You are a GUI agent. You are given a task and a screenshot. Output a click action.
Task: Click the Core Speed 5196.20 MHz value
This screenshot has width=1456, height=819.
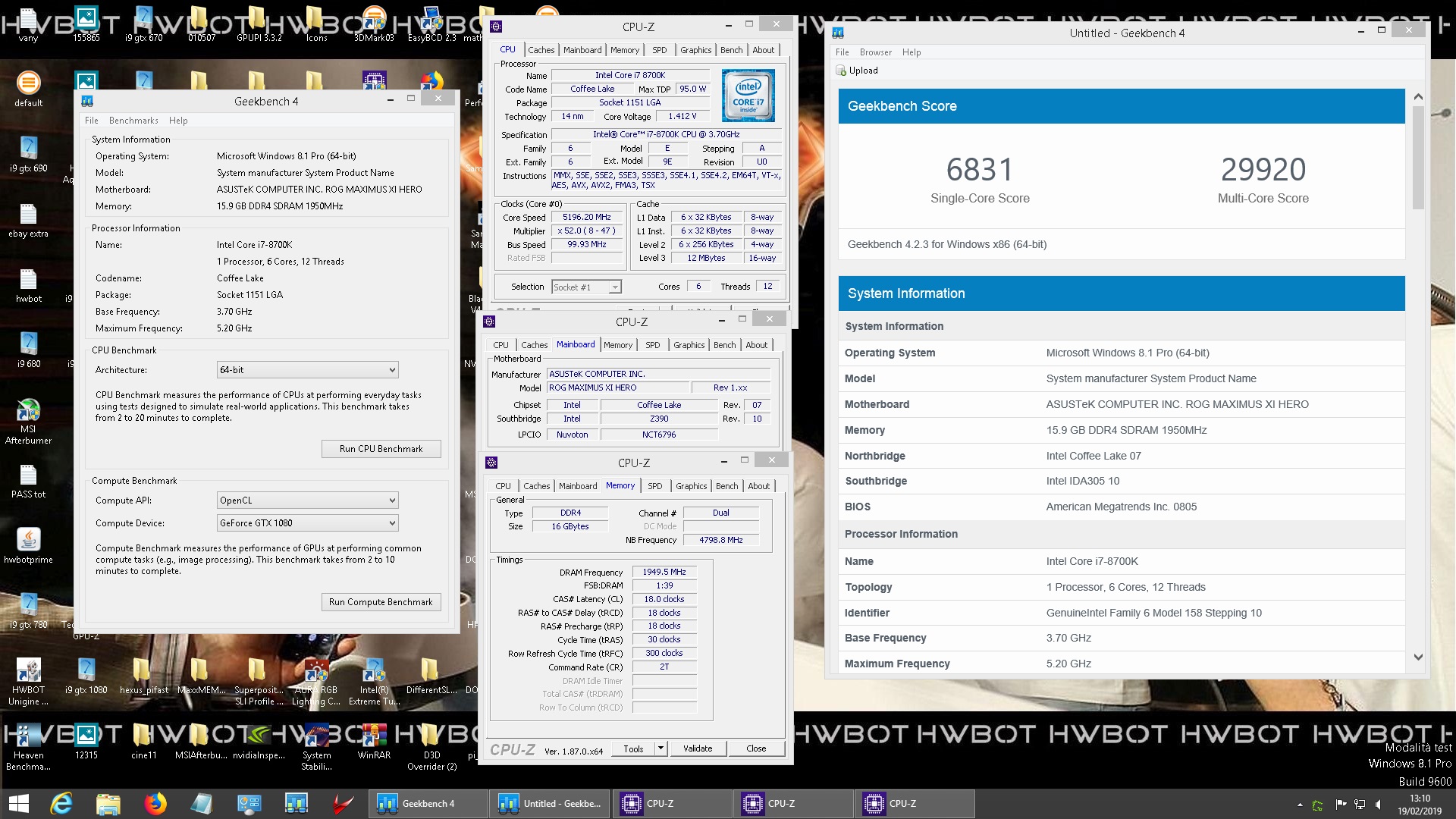pyautogui.click(x=587, y=217)
